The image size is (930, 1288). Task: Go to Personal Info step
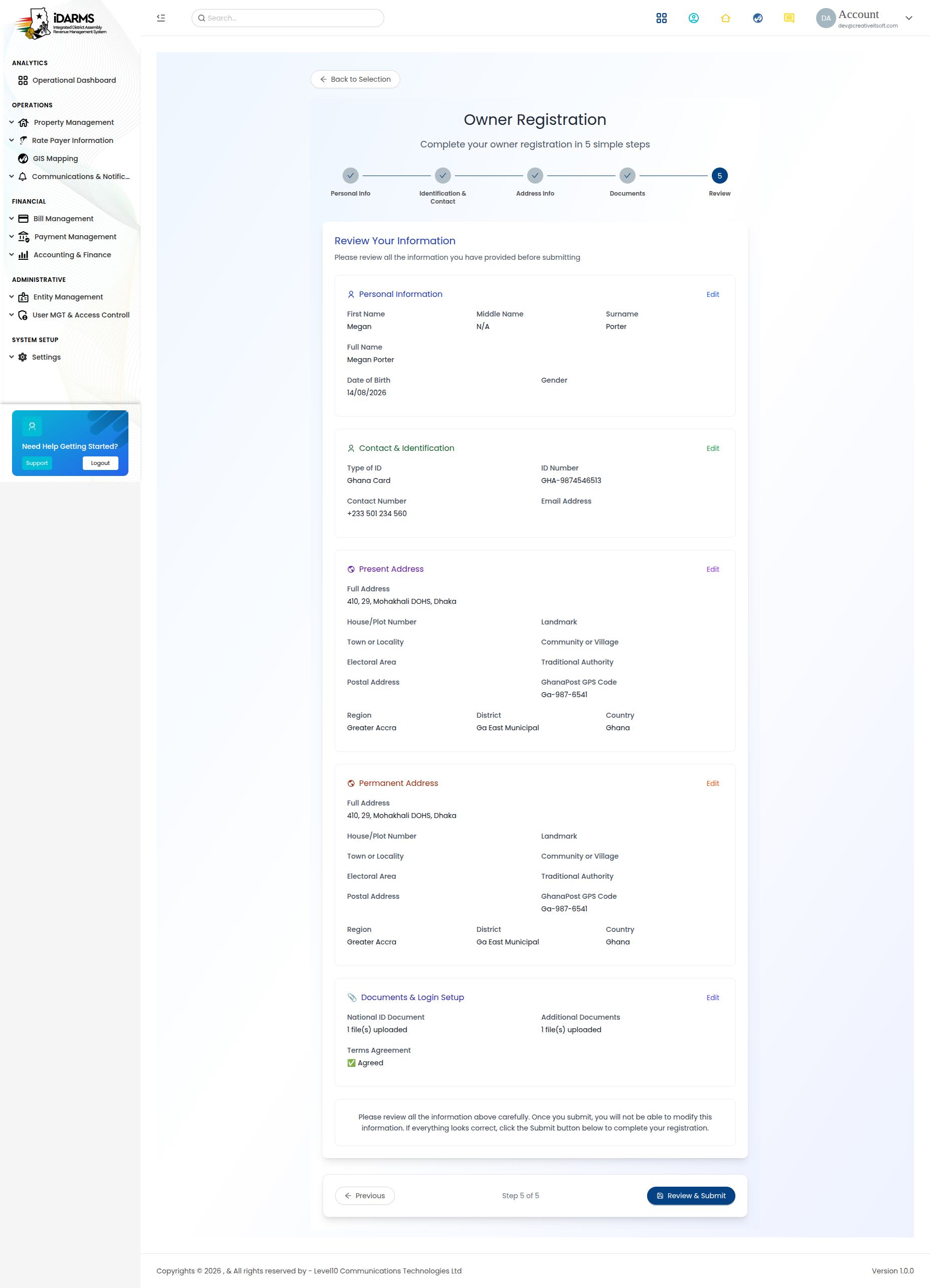pos(351,176)
